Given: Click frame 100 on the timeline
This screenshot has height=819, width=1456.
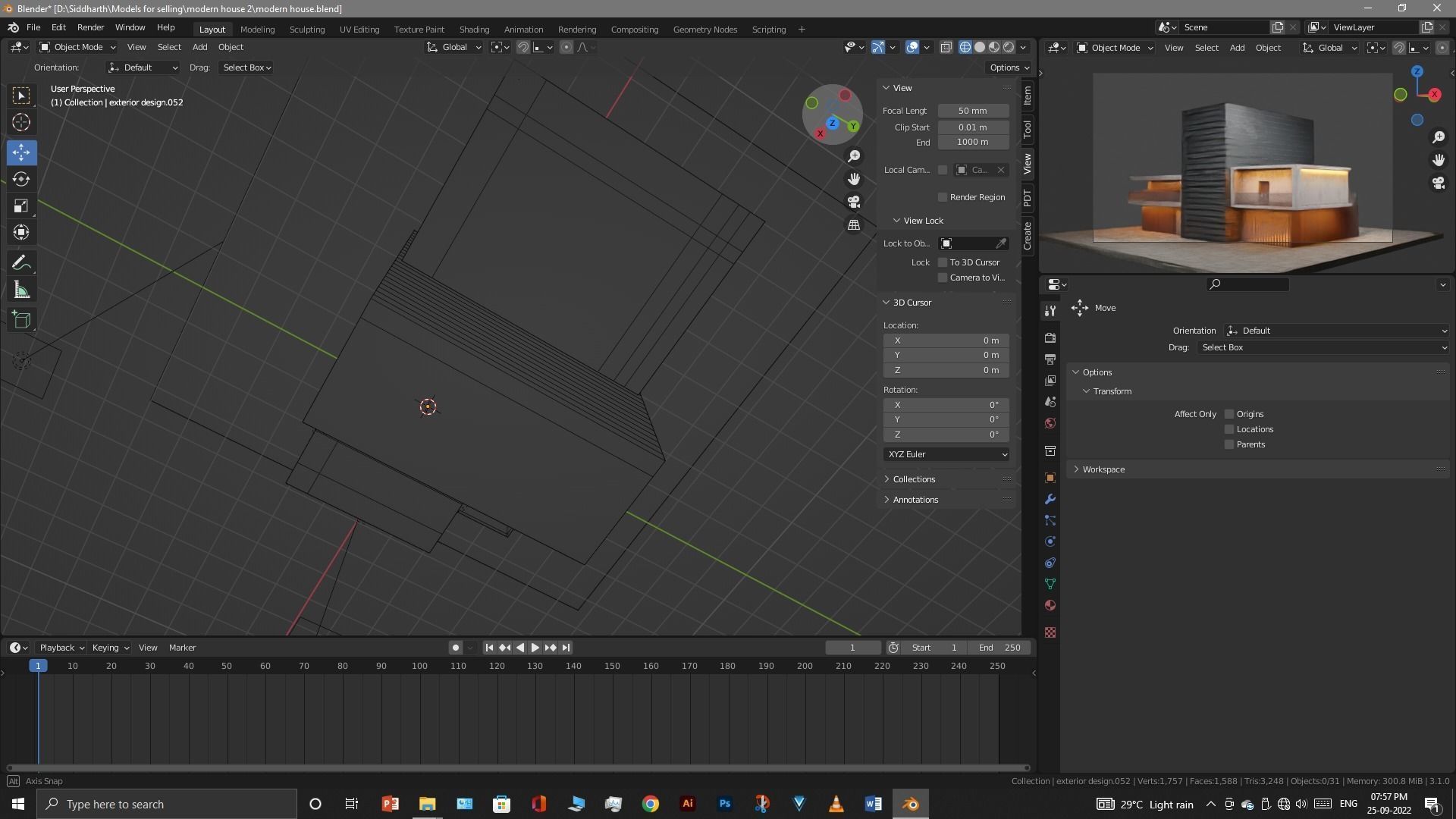Looking at the screenshot, I should pos(419,667).
